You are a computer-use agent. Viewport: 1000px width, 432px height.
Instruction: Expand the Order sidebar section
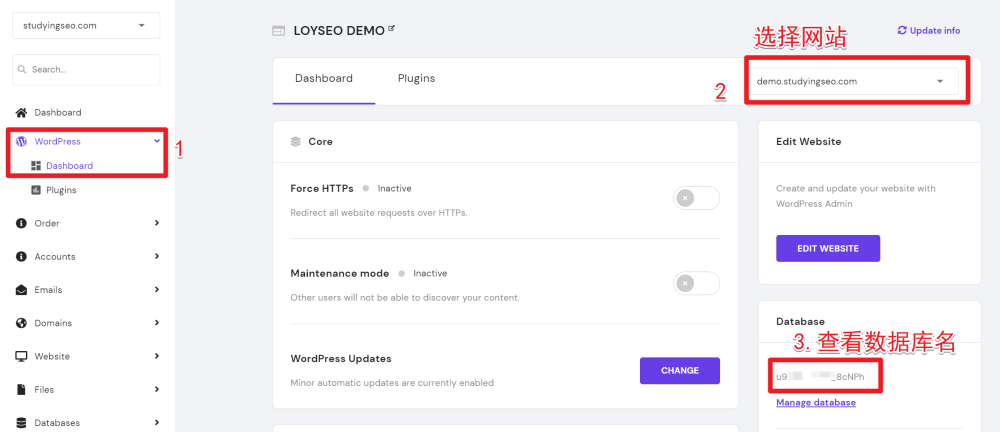[87, 223]
